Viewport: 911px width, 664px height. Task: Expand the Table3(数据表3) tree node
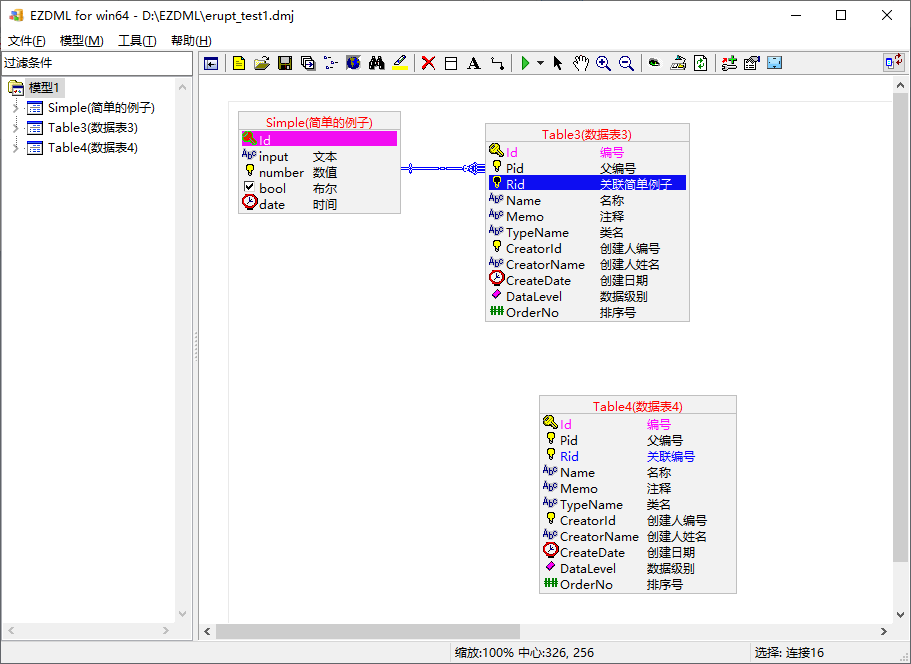coord(16,128)
